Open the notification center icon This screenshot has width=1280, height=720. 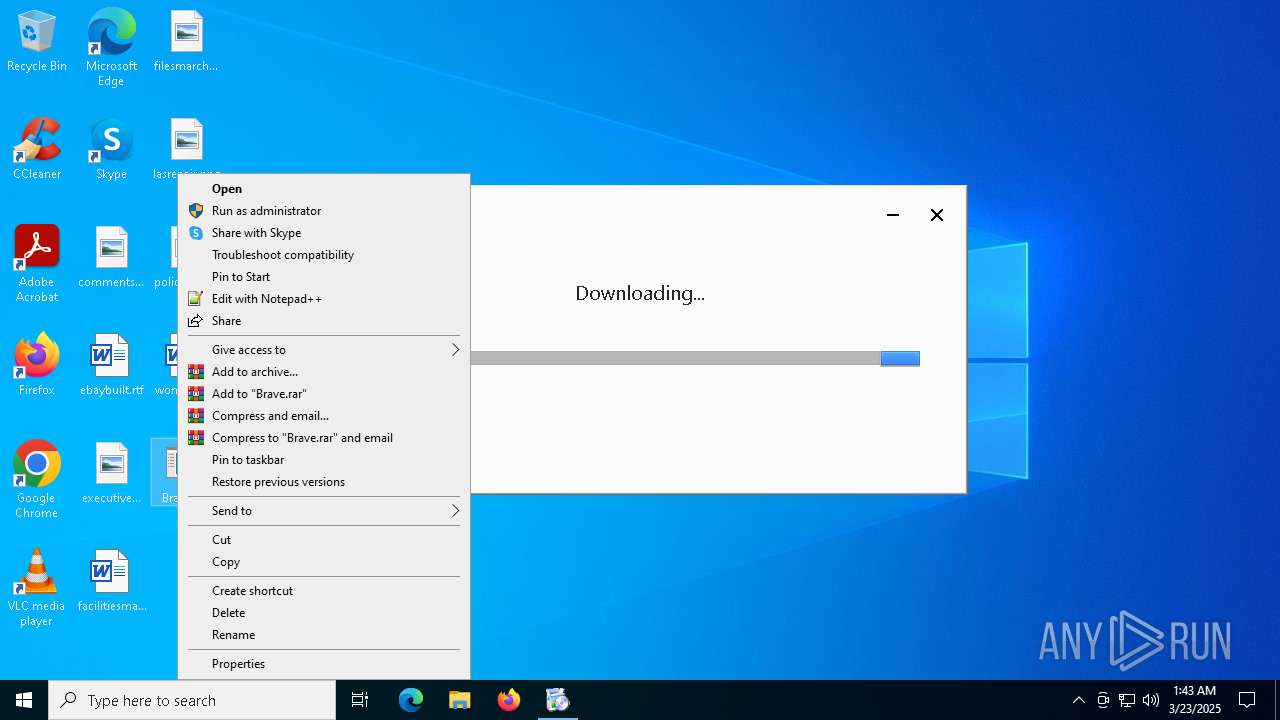pyautogui.click(x=1247, y=700)
